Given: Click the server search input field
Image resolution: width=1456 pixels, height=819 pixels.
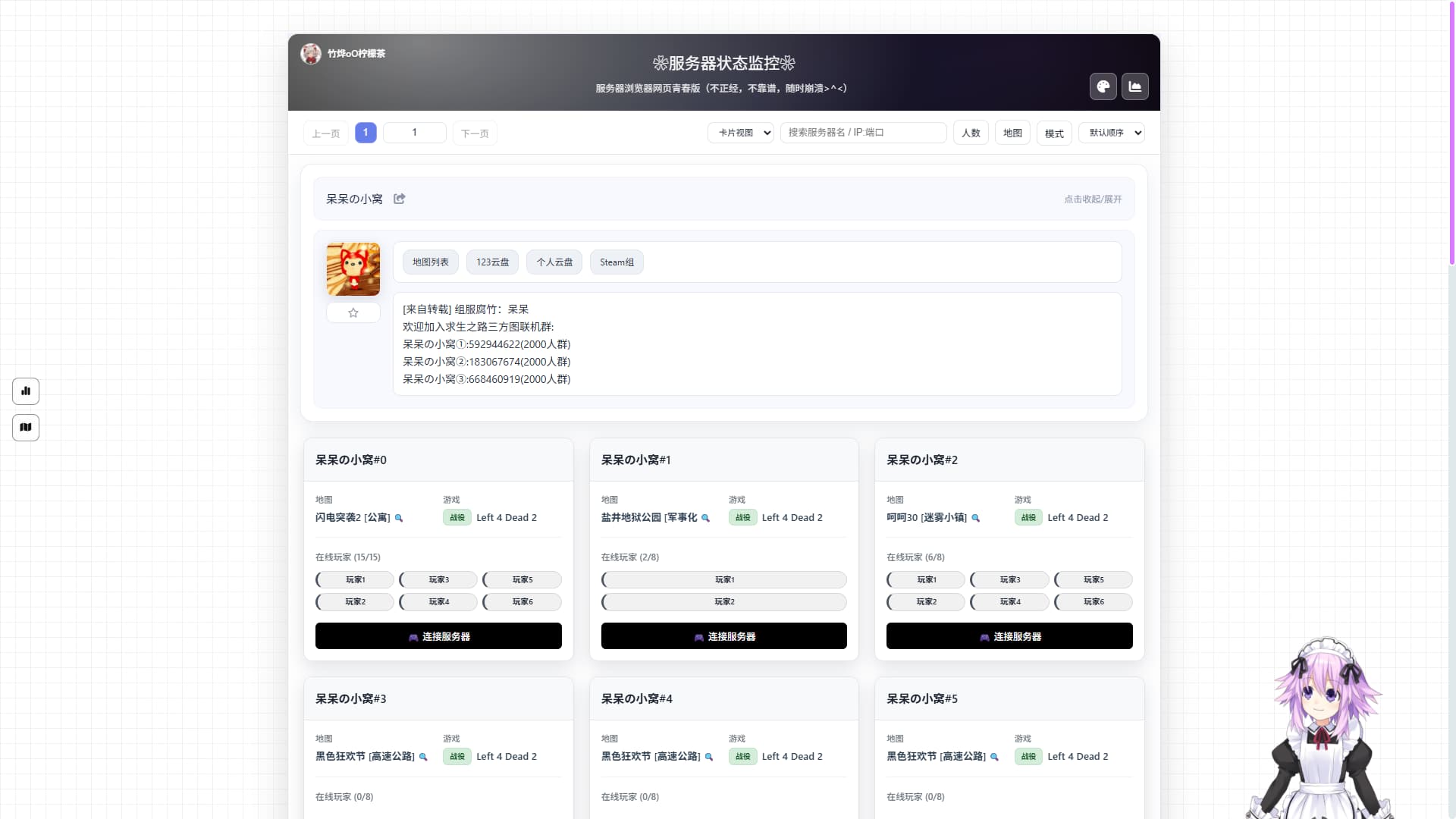Looking at the screenshot, I should [863, 132].
